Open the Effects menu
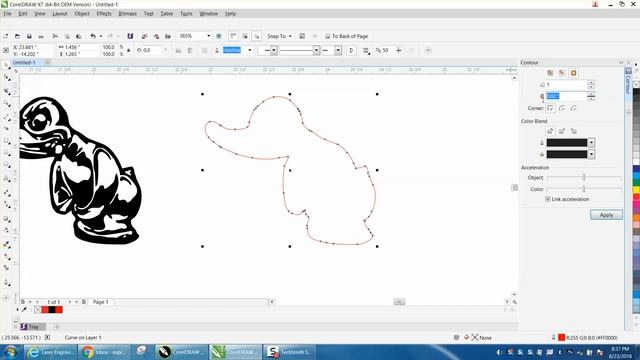 [104, 13]
